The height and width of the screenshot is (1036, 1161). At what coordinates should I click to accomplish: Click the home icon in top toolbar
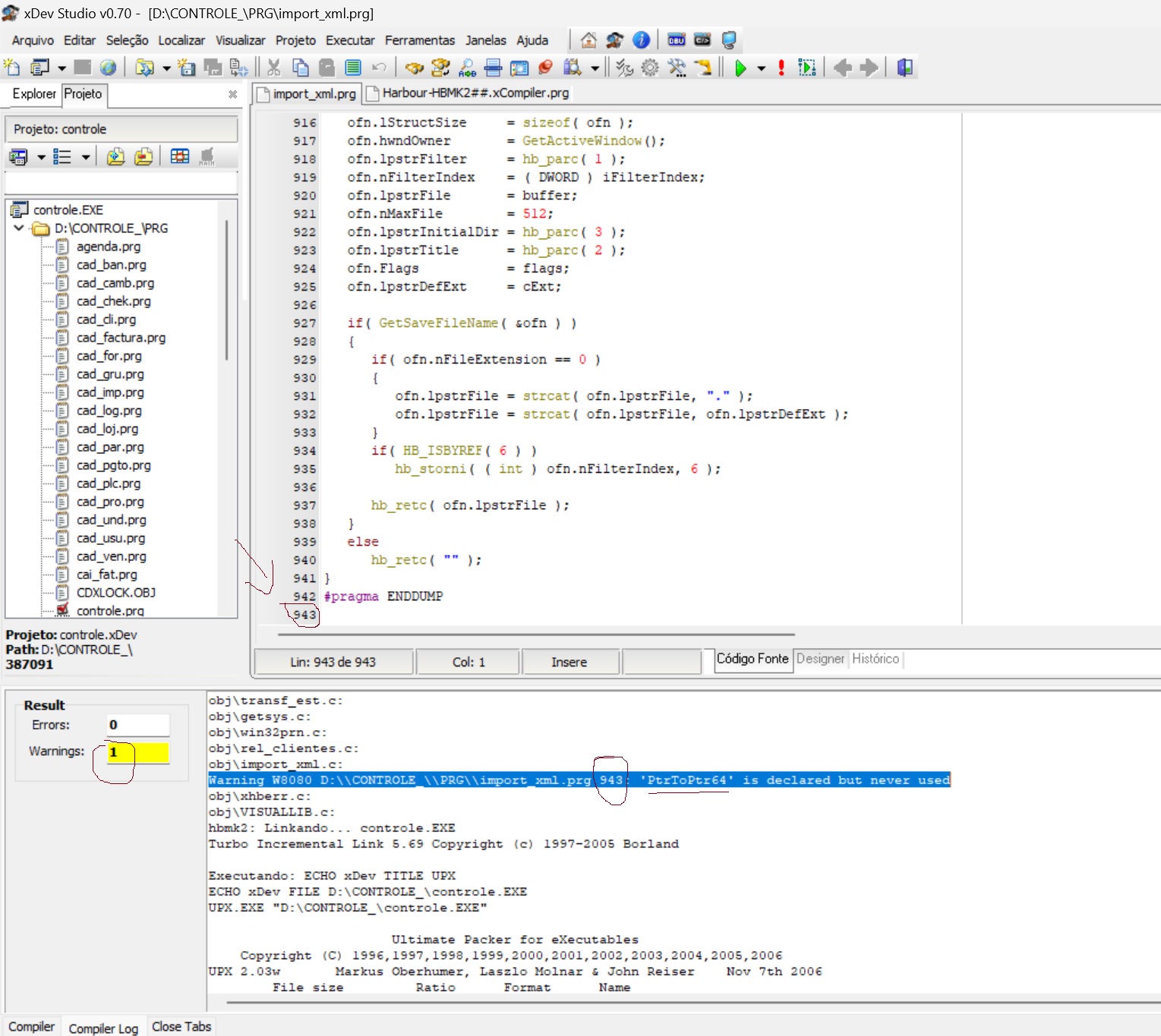588,40
